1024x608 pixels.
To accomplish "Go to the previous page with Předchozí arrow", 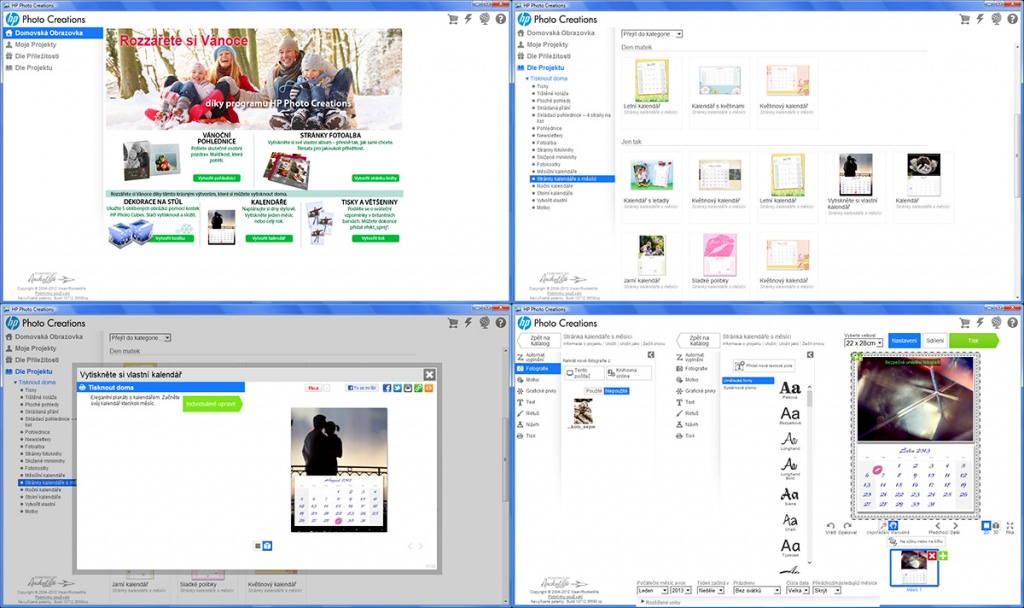I will coord(938,525).
